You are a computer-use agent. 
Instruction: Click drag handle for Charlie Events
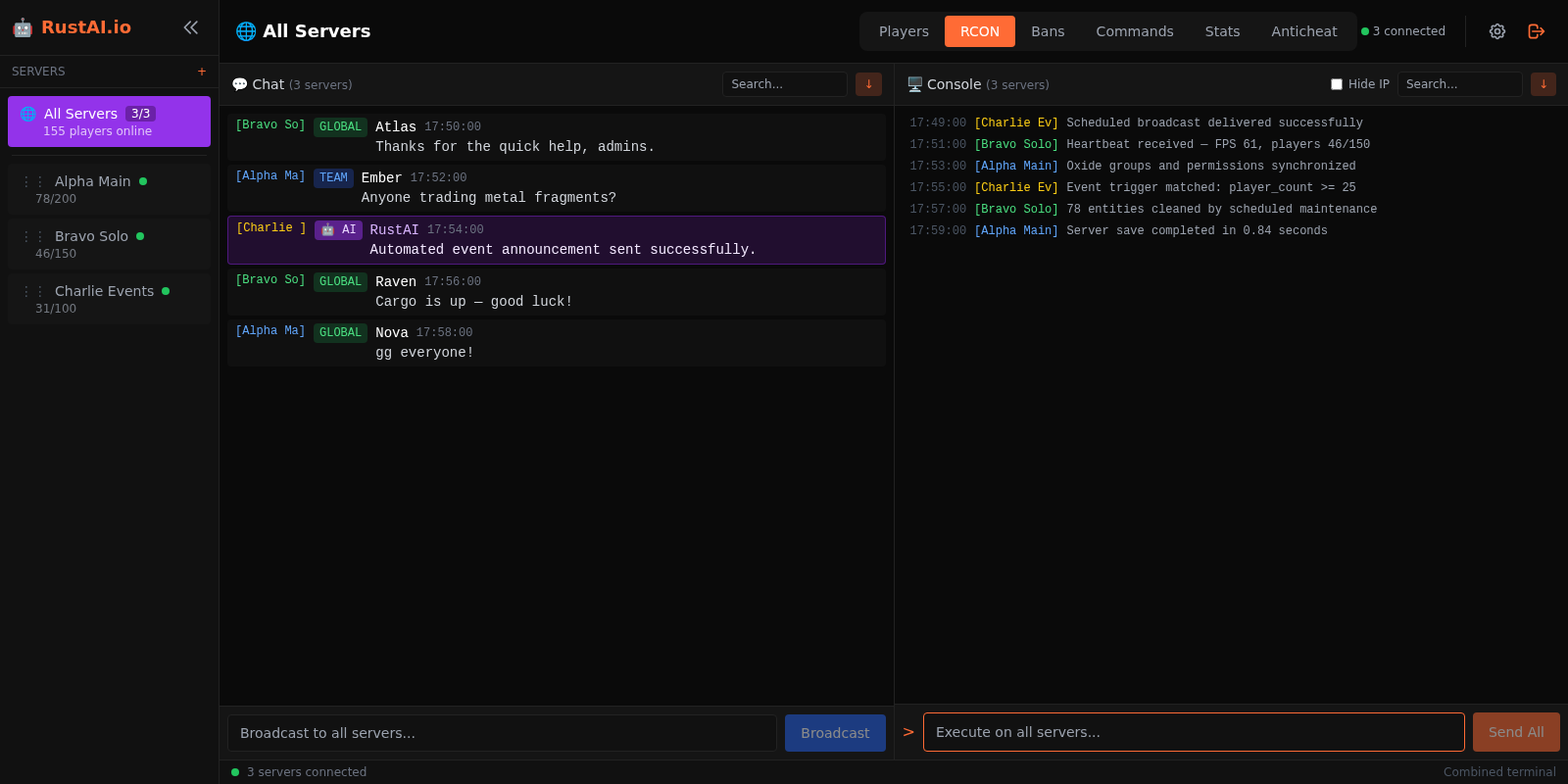point(33,291)
